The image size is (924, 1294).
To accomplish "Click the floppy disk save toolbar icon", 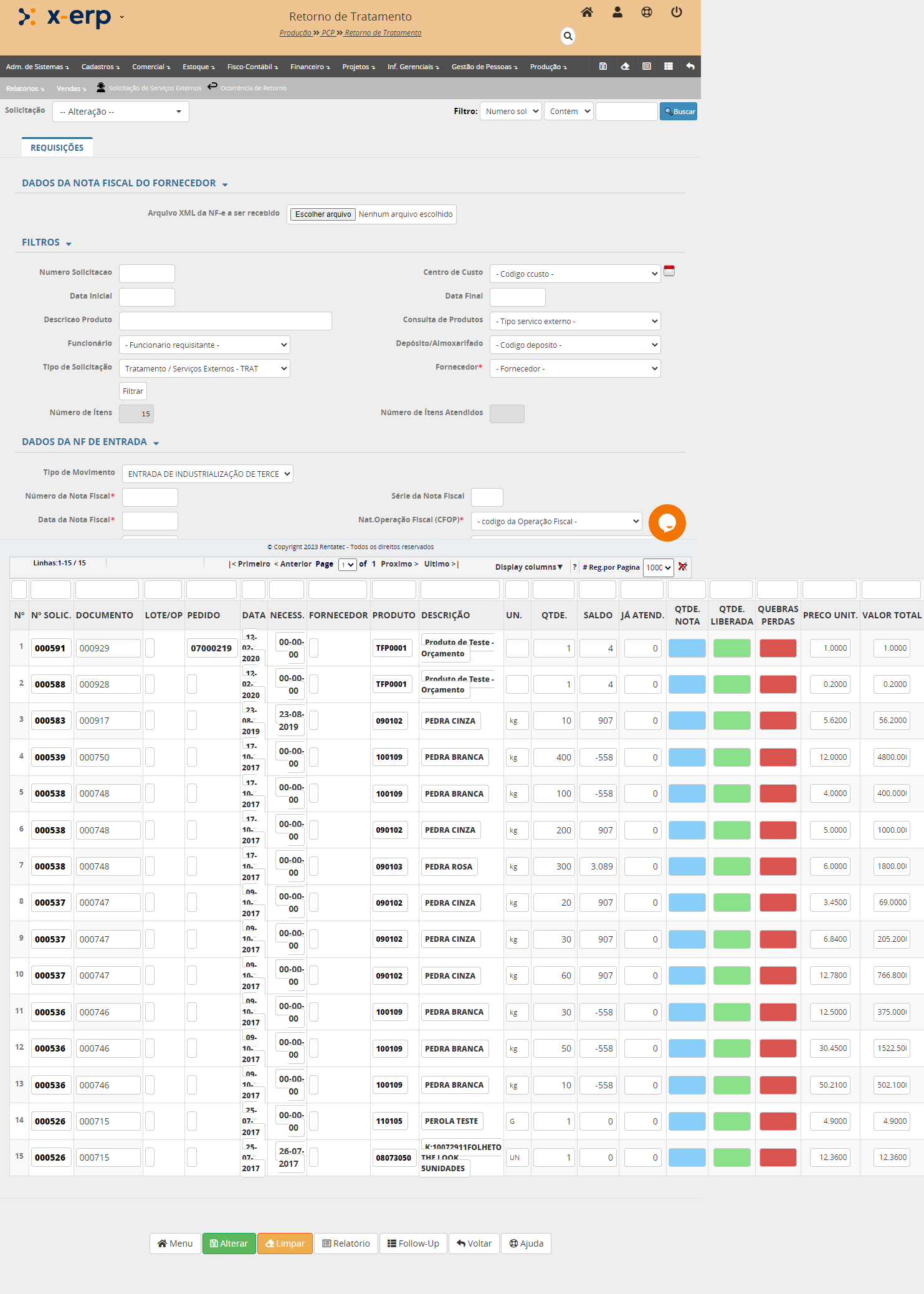I will 603,66.
